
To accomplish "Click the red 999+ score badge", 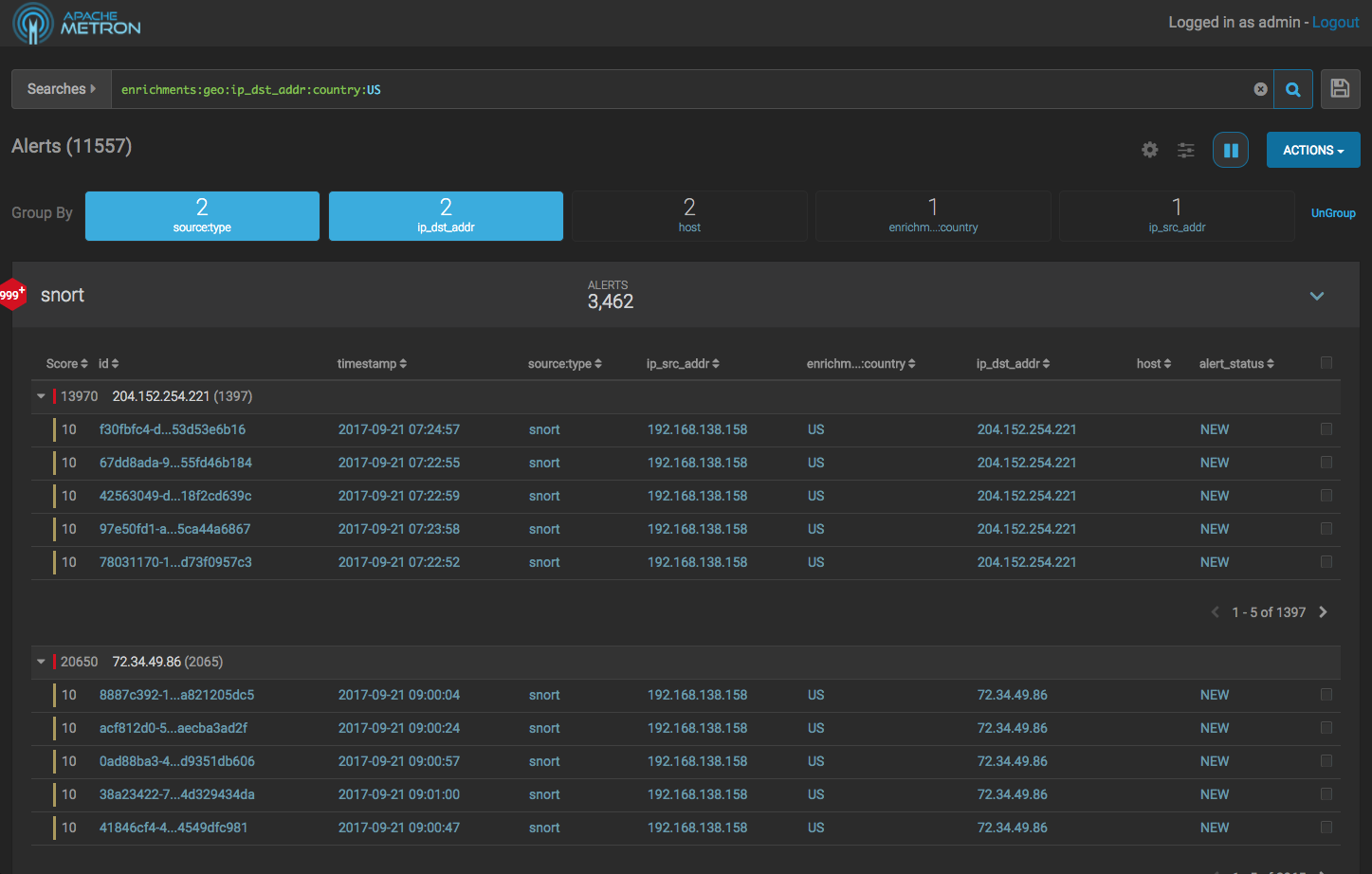I will (x=12, y=295).
